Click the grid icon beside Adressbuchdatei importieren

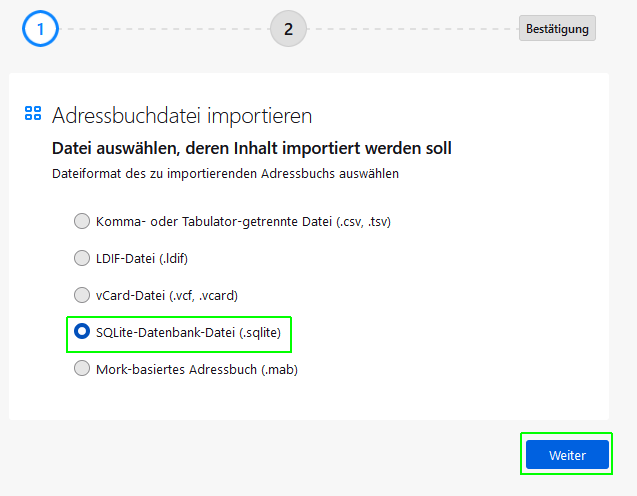[x=33, y=114]
